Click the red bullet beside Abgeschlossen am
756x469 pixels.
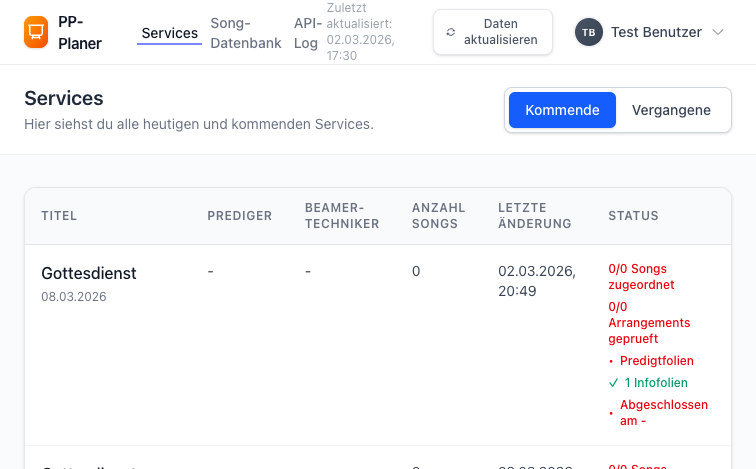pos(612,412)
